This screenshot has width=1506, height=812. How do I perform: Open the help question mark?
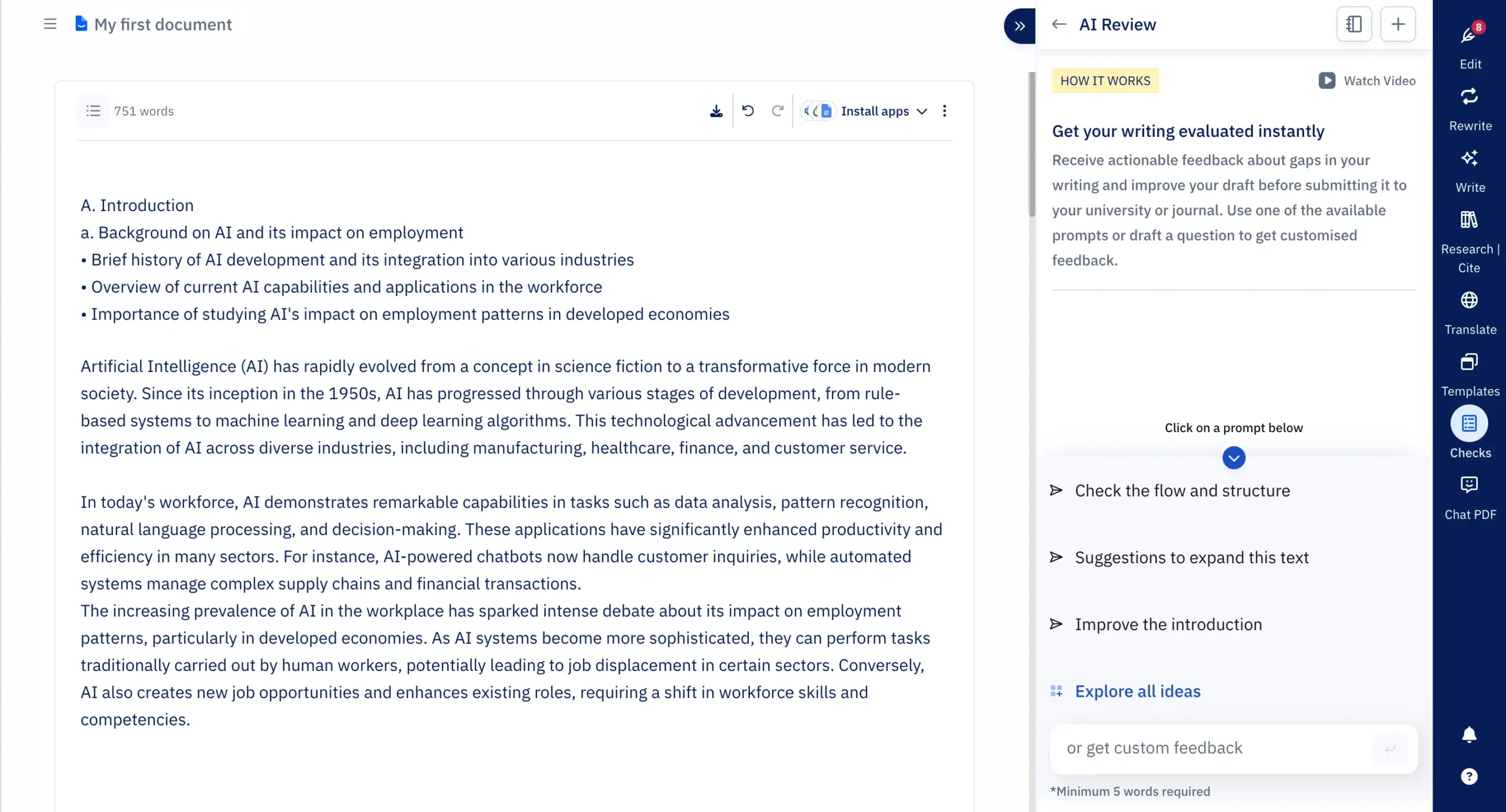(1469, 776)
